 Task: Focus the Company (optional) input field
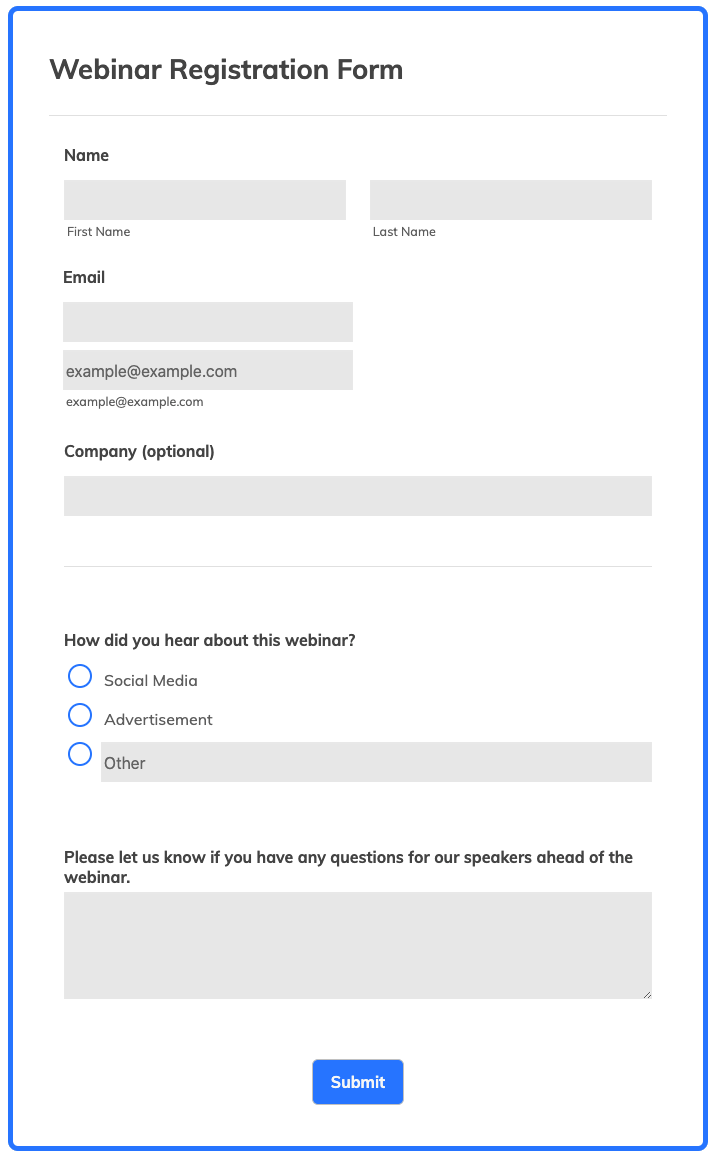coord(357,496)
